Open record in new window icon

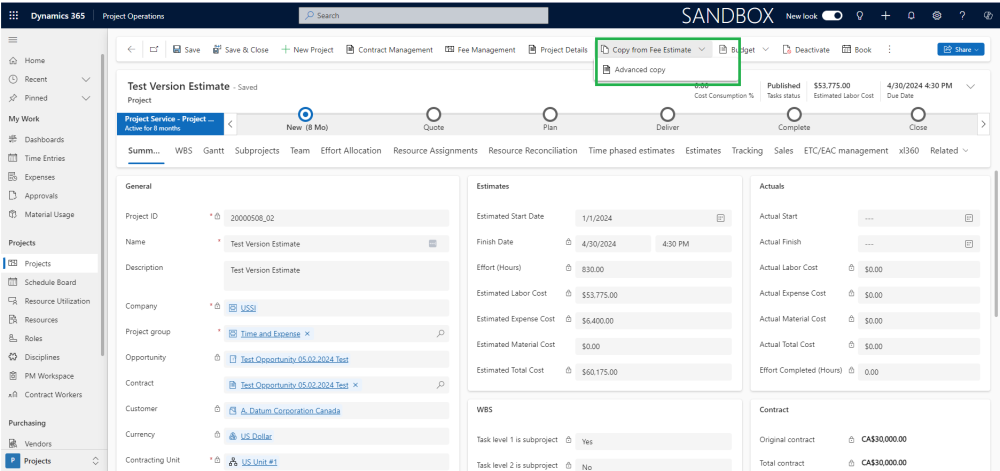[x=154, y=50]
